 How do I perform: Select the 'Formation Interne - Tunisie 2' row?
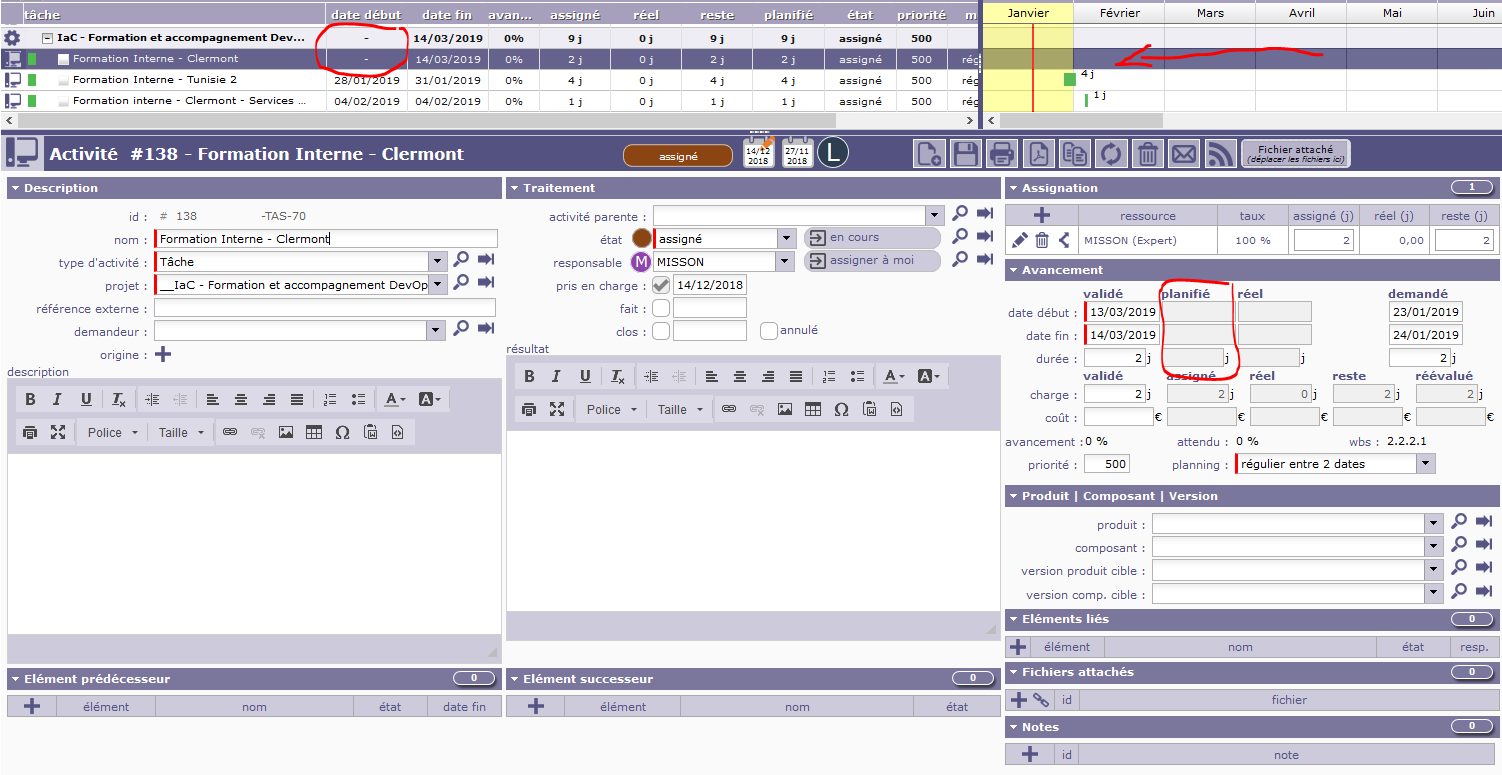point(155,80)
